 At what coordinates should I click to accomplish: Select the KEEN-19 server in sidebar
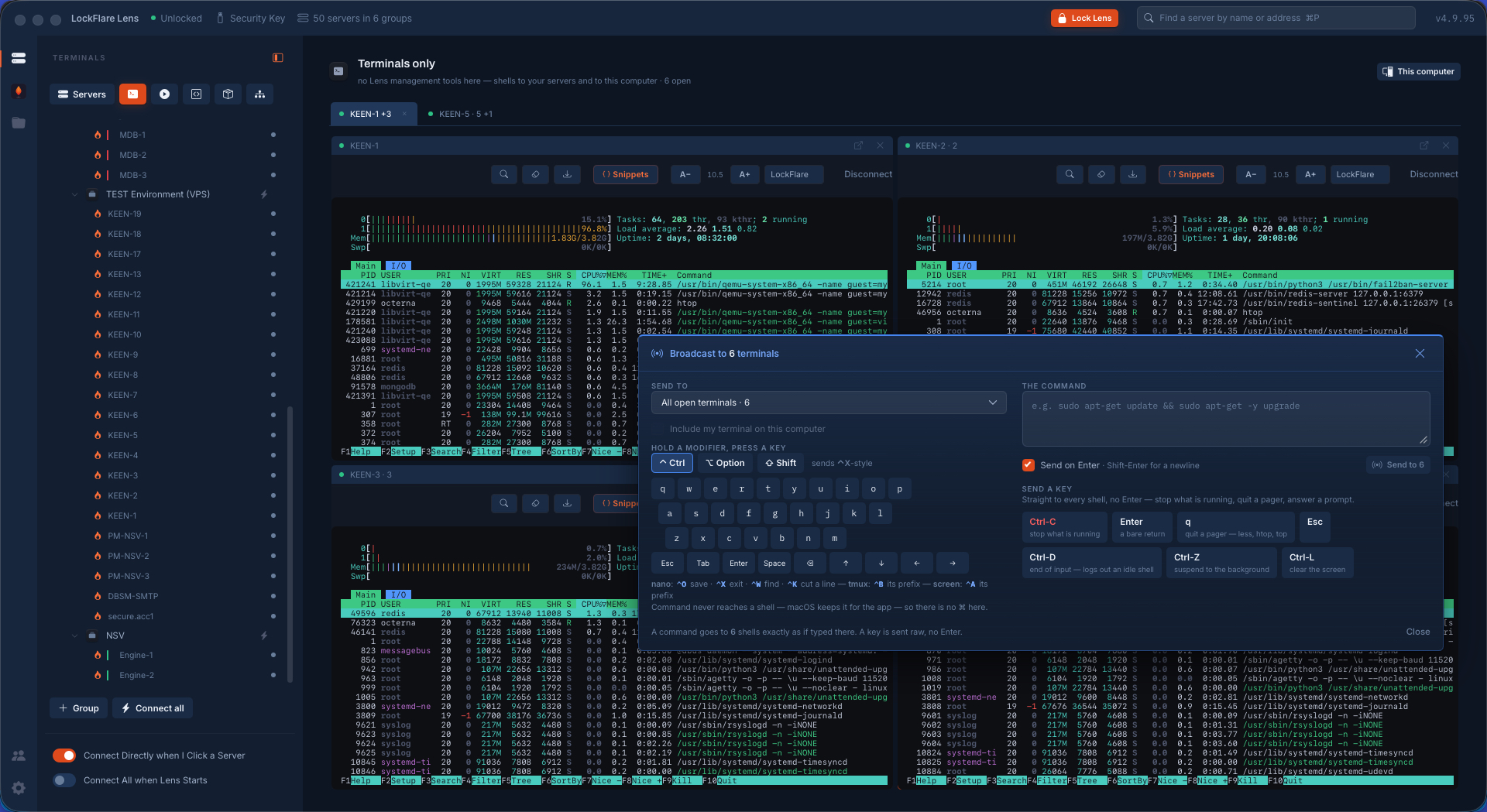pos(125,214)
